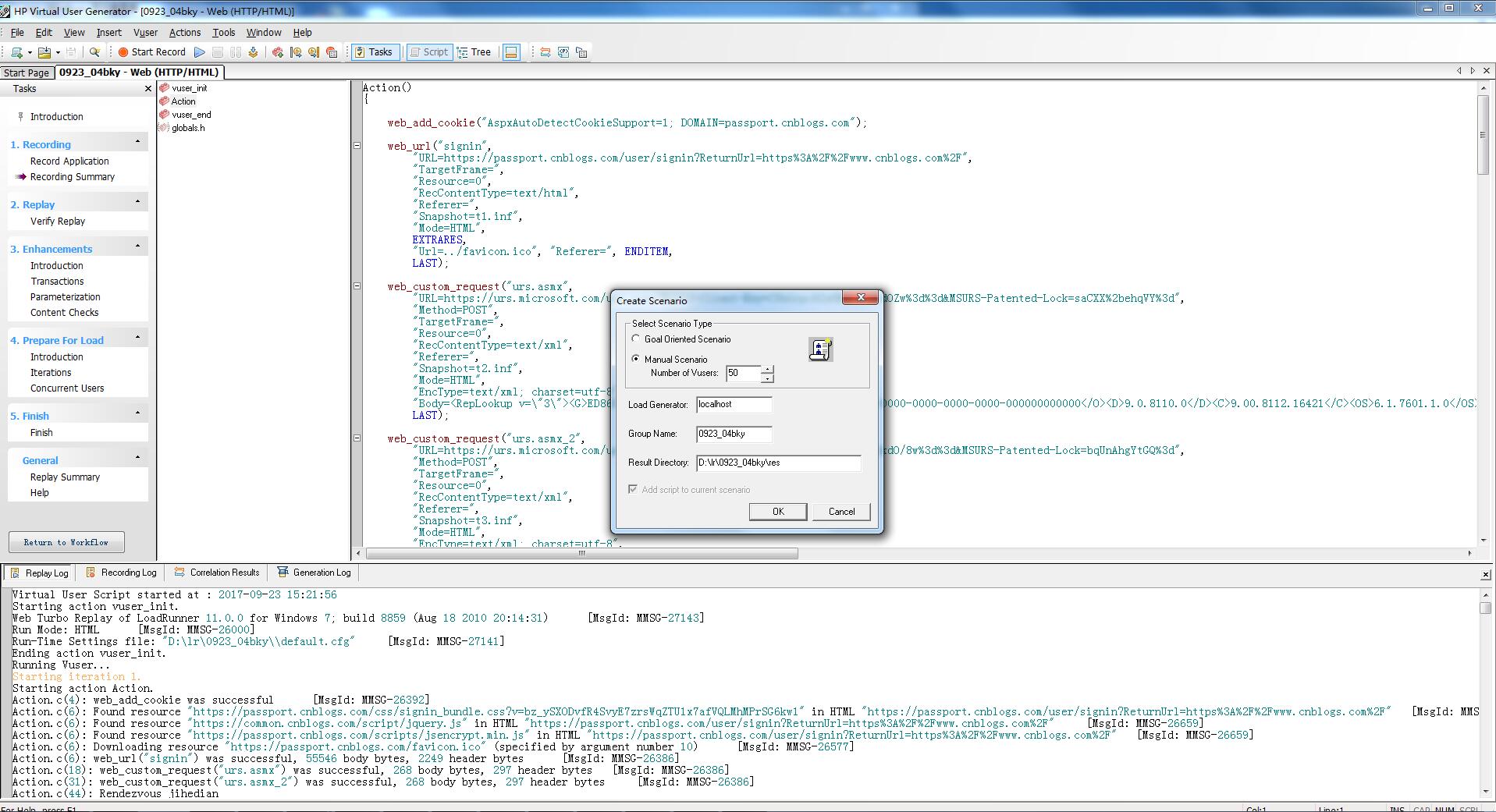
Task: Collapse the 1. Recording task section
Action: 138,142
